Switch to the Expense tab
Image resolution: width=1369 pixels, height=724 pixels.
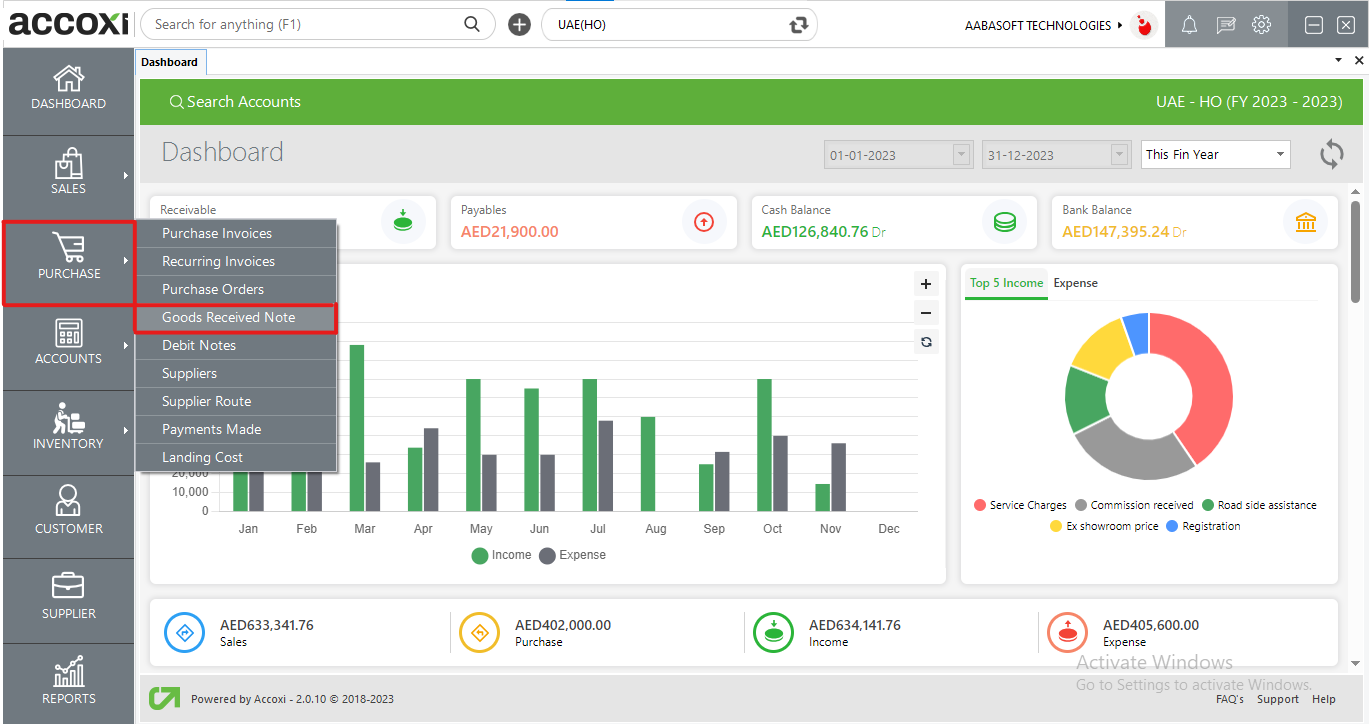pyautogui.click(x=1075, y=283)
